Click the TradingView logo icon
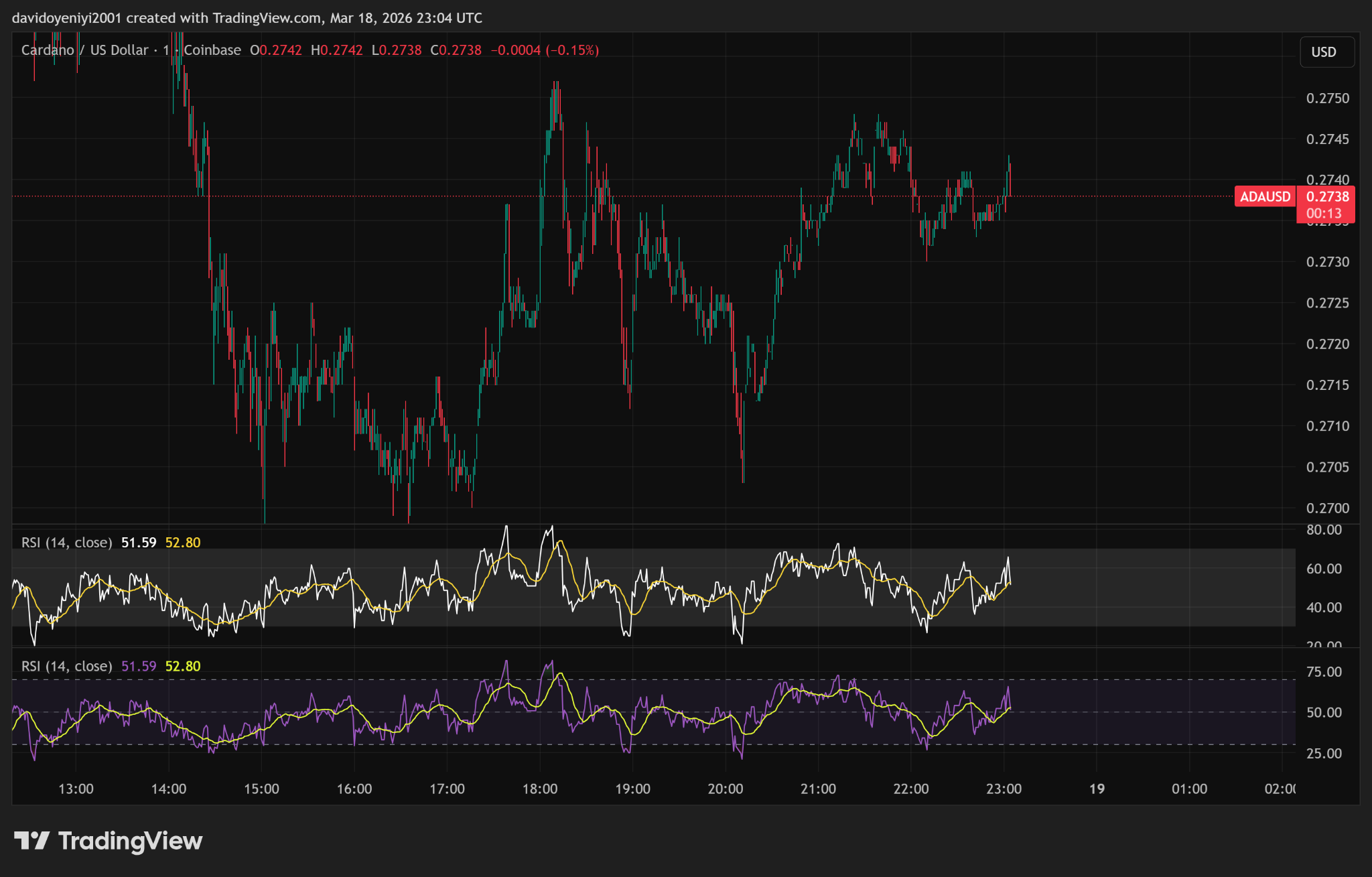The width and height of the screenshot is (1372, 877). tap(31, 840)
